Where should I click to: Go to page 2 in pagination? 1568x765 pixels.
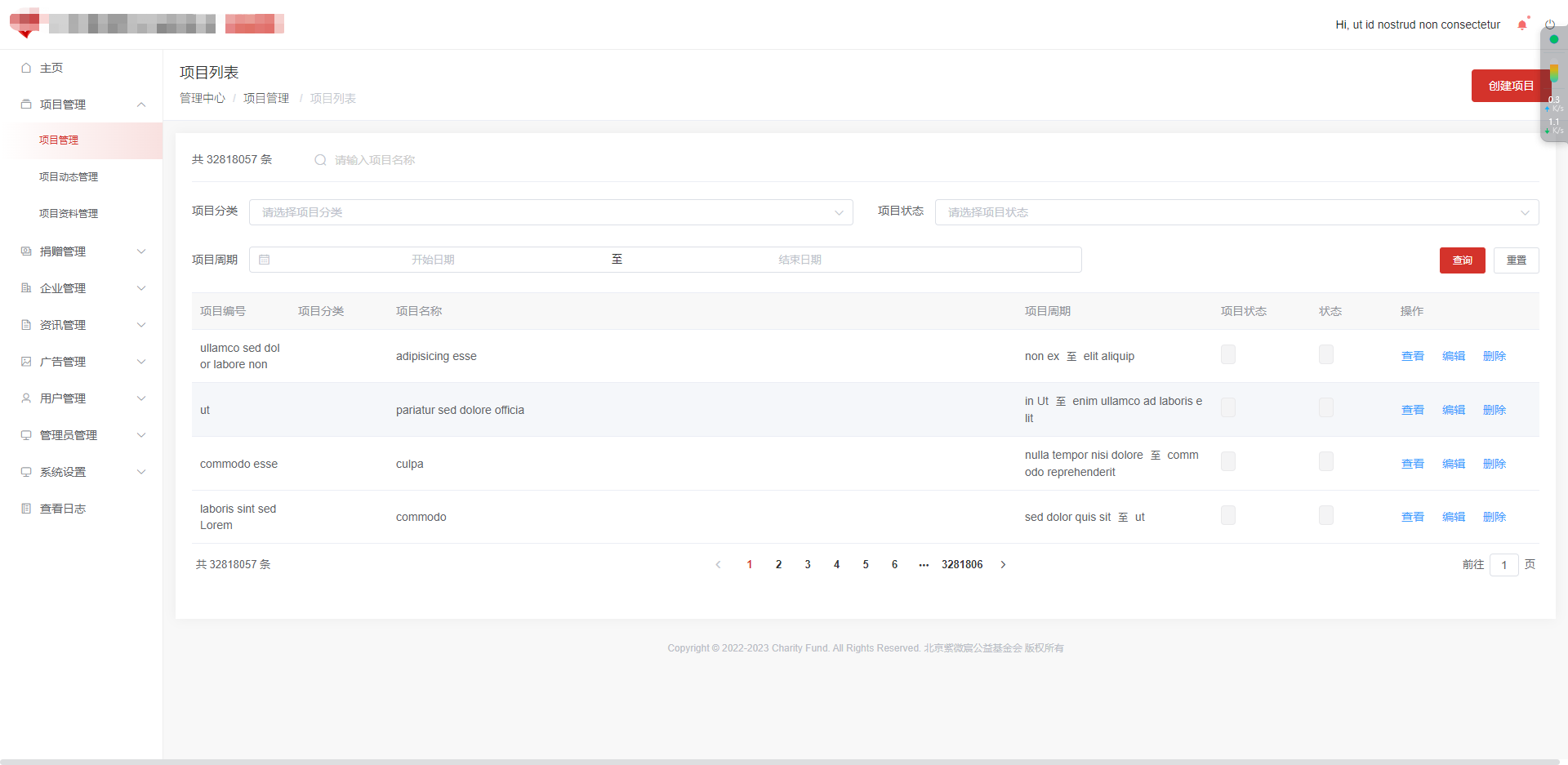pyautogui.click(x=779, y=564)
